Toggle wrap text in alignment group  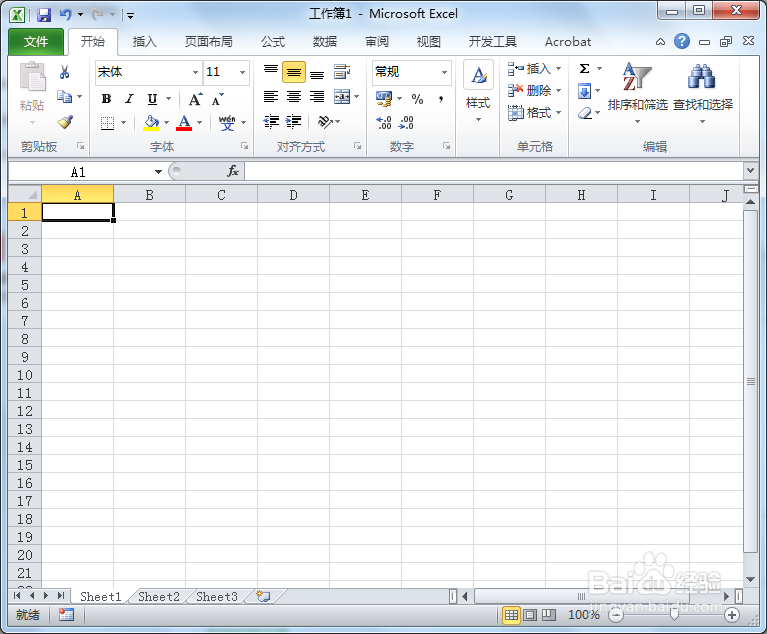tap(342, 72)
